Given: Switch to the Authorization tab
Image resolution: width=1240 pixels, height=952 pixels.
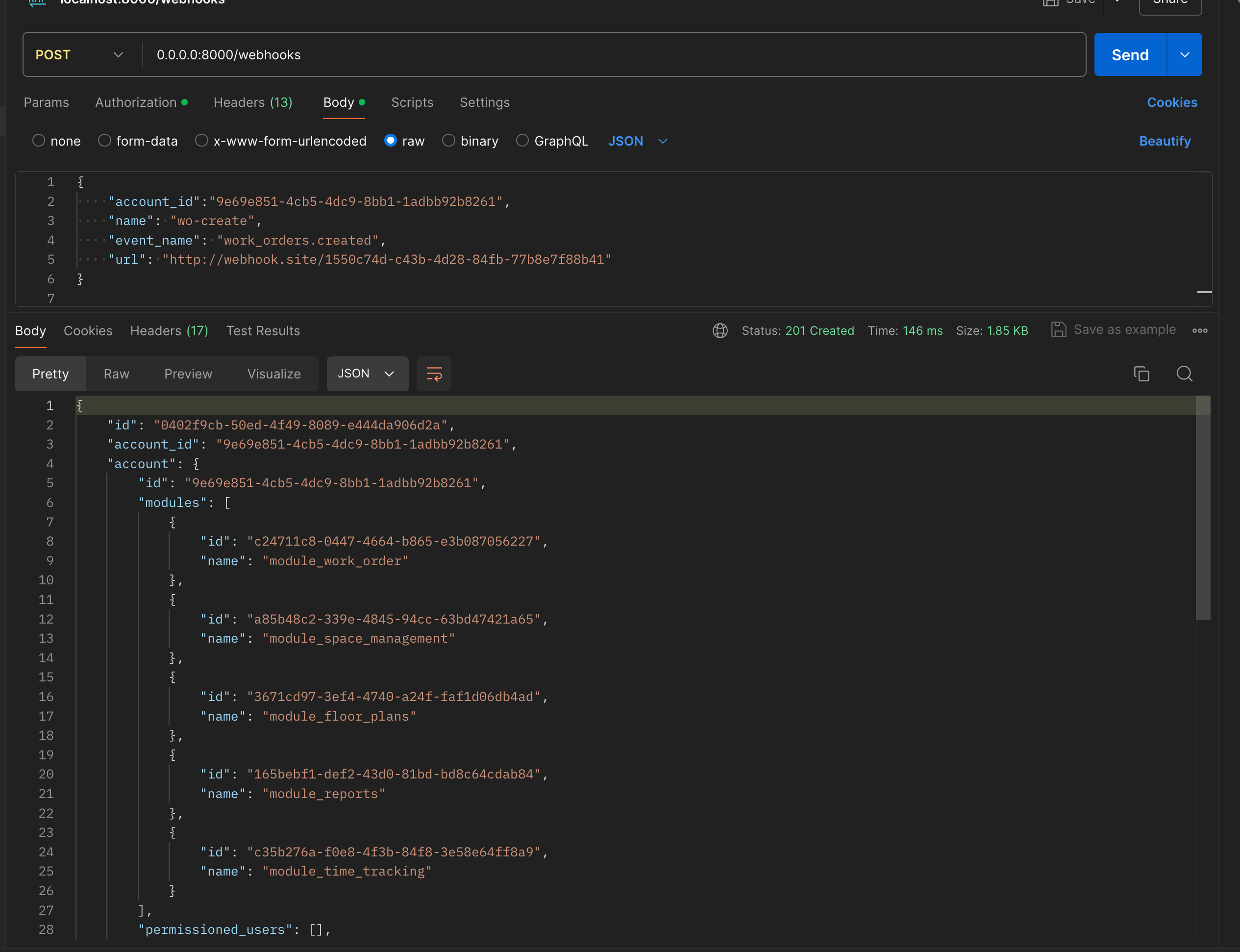Looking at the screenshot, I should [x=141, y=102].
